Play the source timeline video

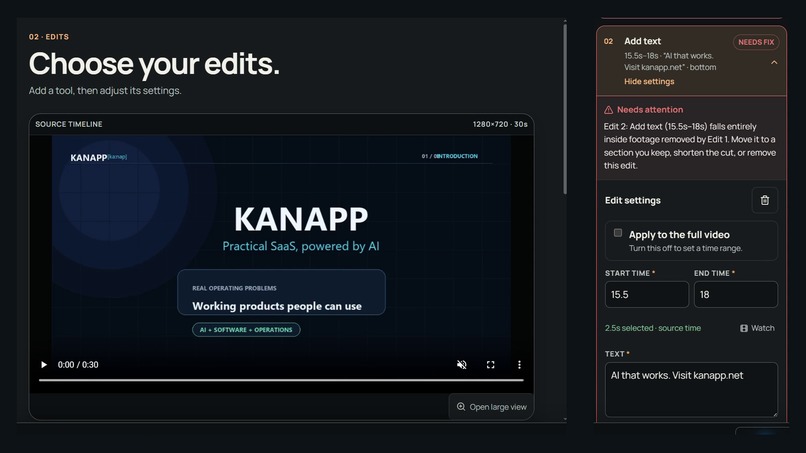coord(44,365)
